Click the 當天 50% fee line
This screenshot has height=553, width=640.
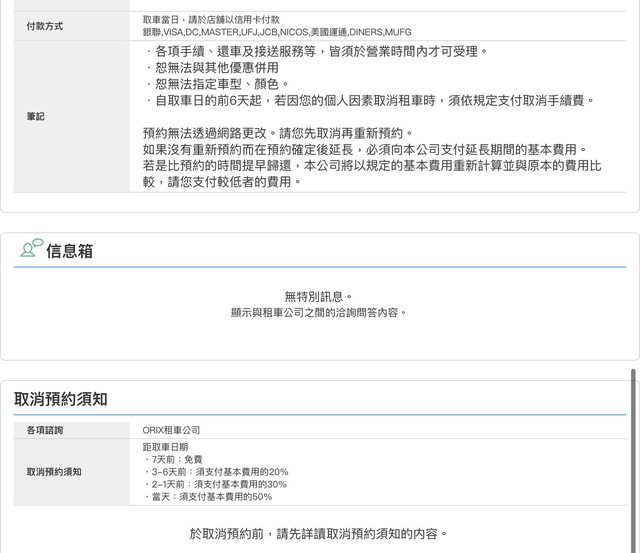(208, 496)
